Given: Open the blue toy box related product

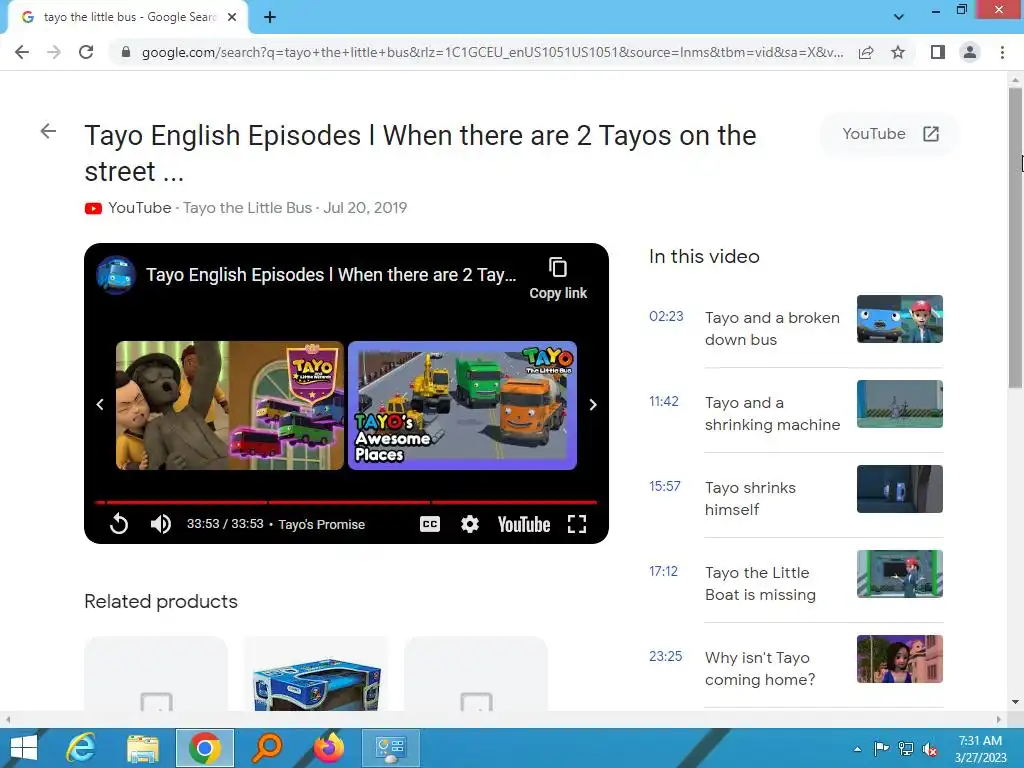Looking at the screenshot, I should (316, 675).
